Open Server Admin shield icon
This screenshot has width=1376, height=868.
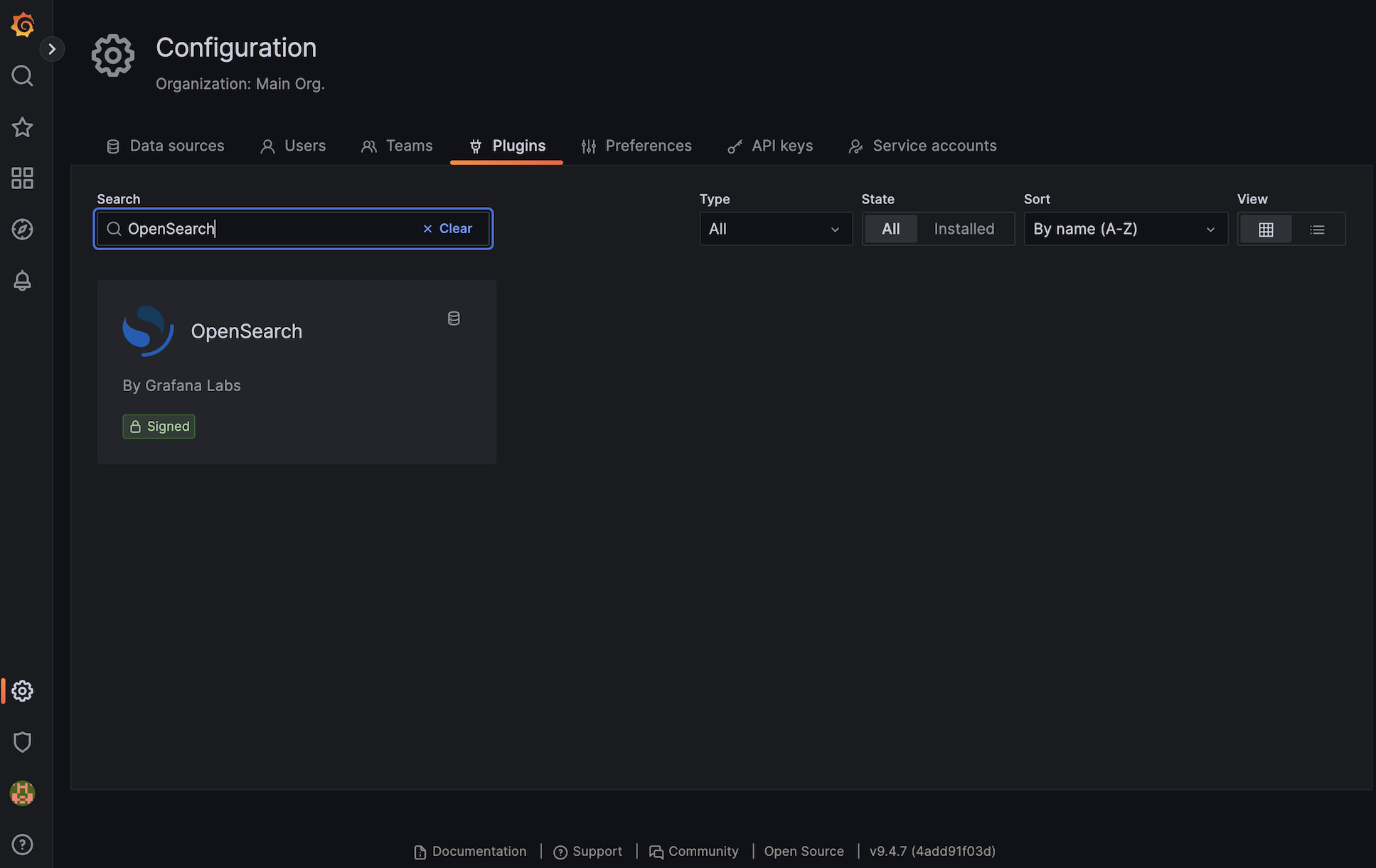tap(23, 742)
